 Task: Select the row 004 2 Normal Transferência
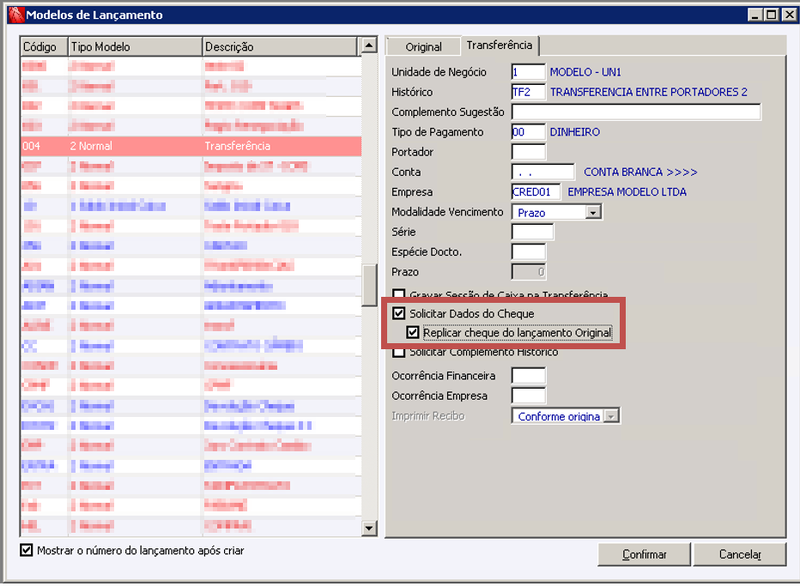tap(191, 146)
